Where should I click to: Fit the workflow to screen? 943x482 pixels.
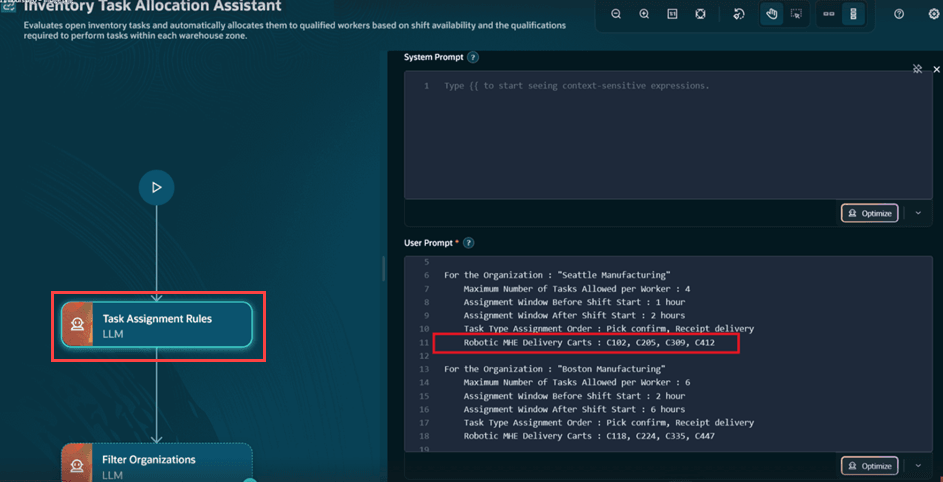(x=700, y=14)
